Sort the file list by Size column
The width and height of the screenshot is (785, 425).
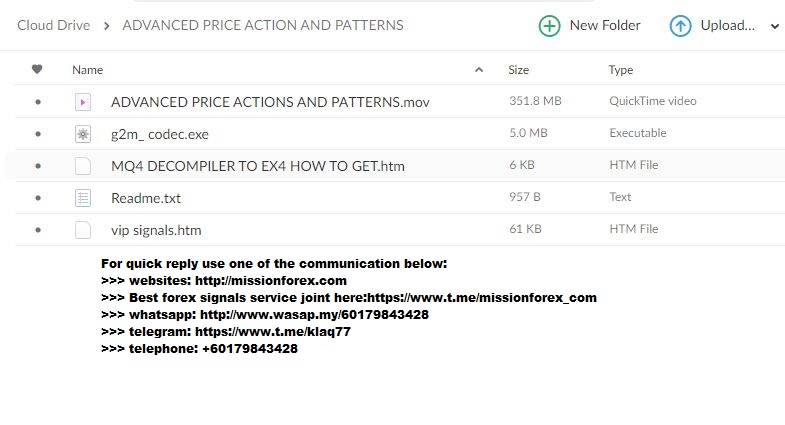click(519, 70)
